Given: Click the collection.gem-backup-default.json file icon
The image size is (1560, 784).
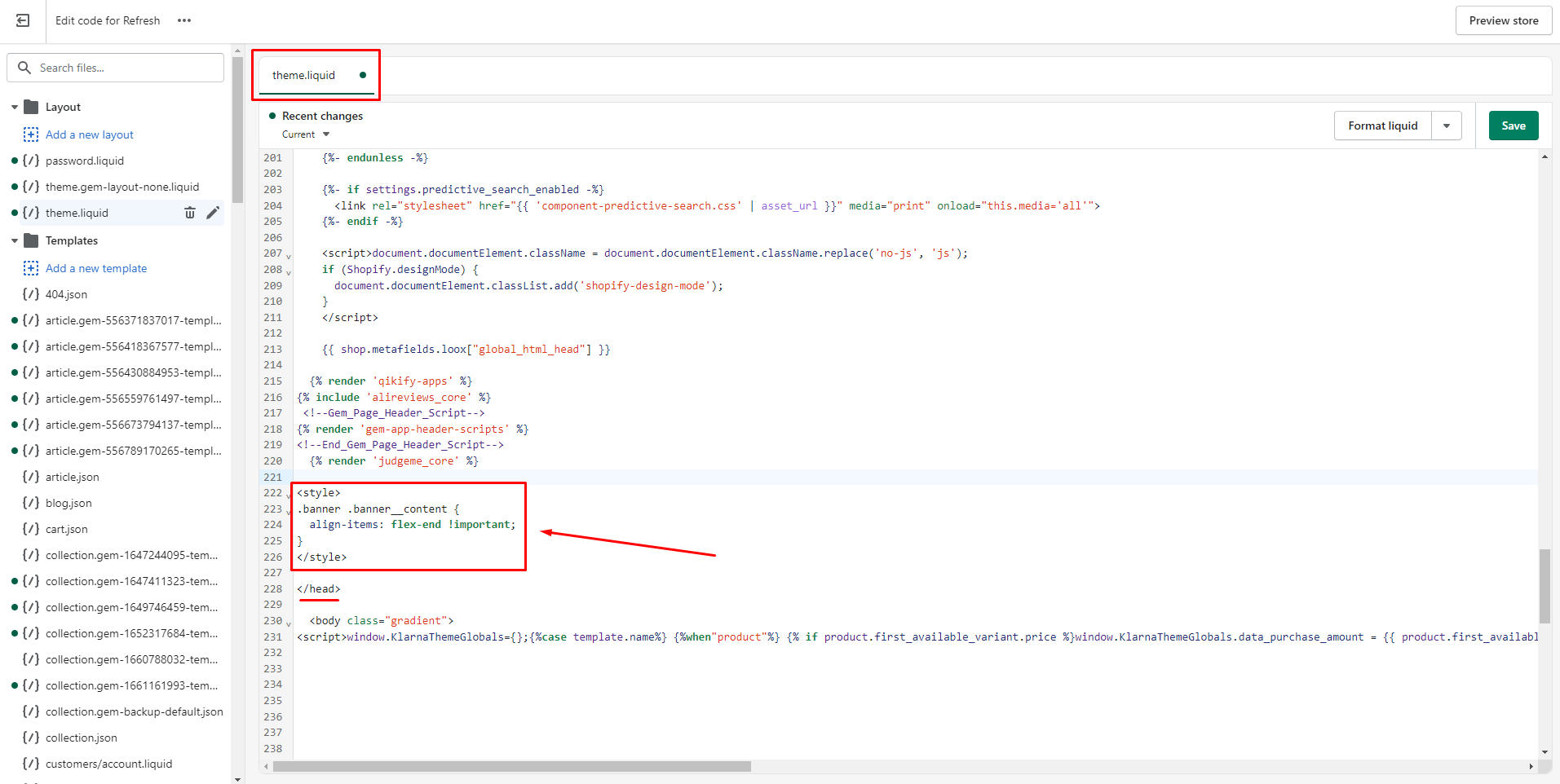Looking at the screenshot, I should (x=31, y=711).
